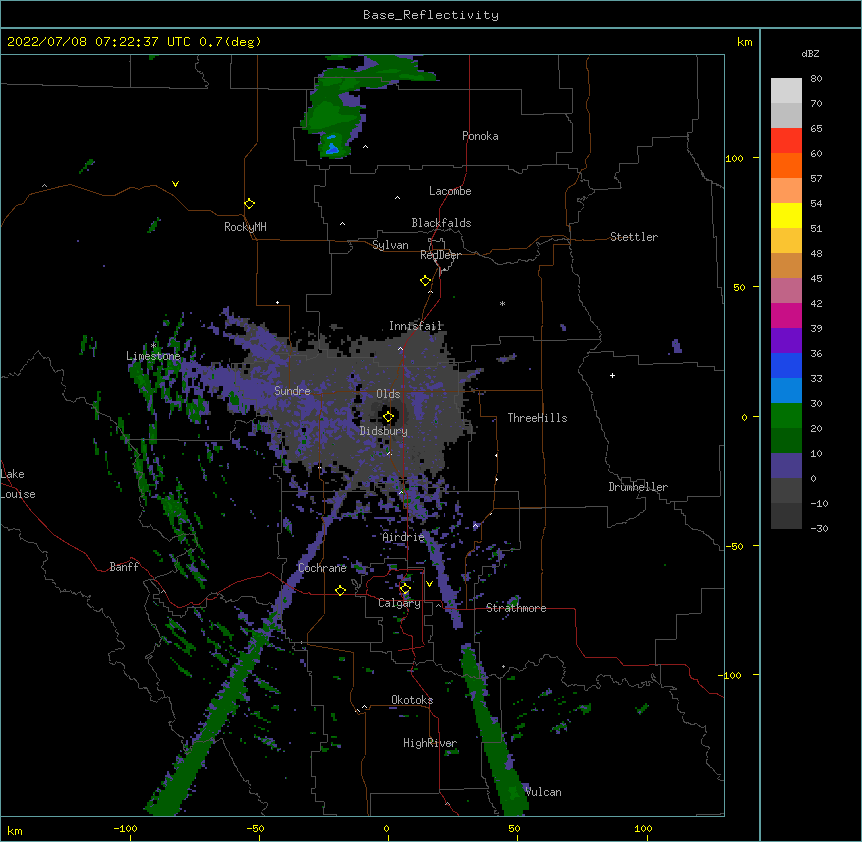Click the Innisfail label

pos(416,326)
